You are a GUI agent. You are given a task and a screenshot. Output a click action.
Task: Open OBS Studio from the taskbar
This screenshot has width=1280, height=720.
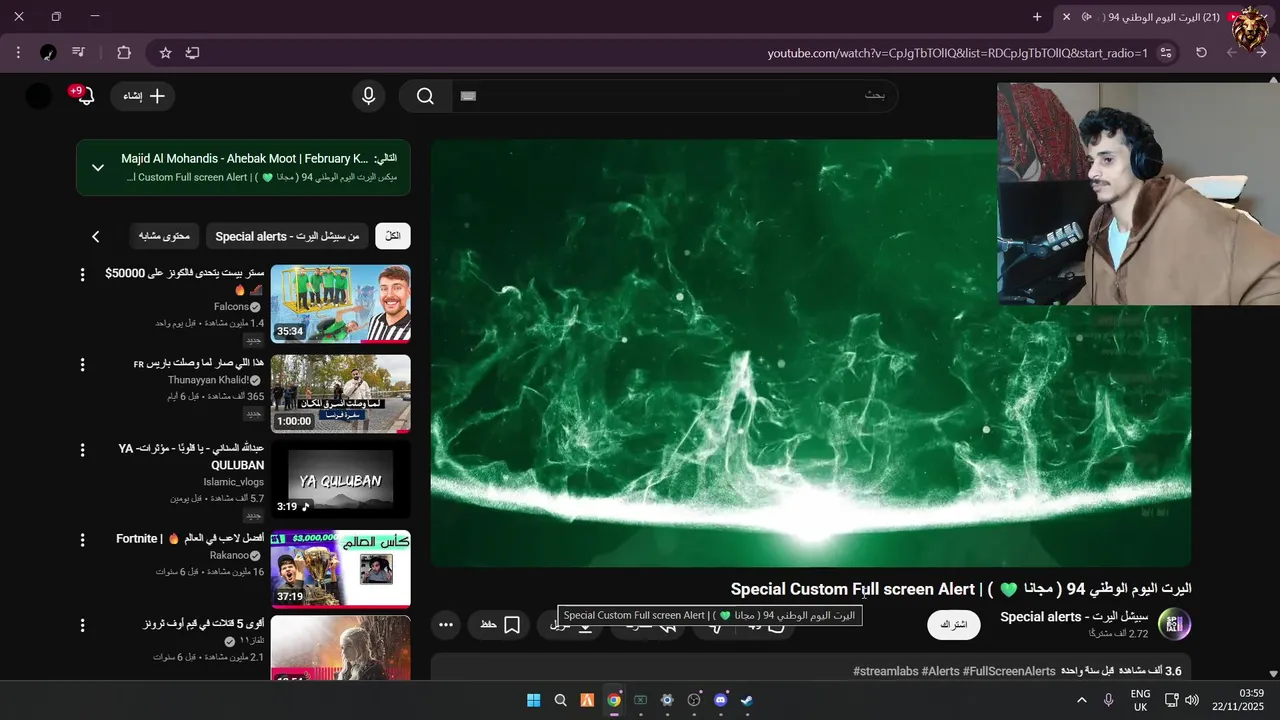point(694,700)
